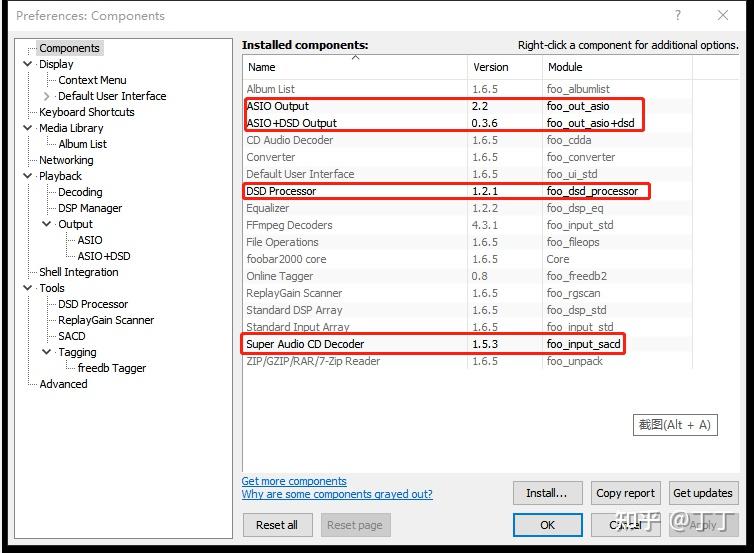
Task: Open the Decoding preferences page
Action: [80, 192]
